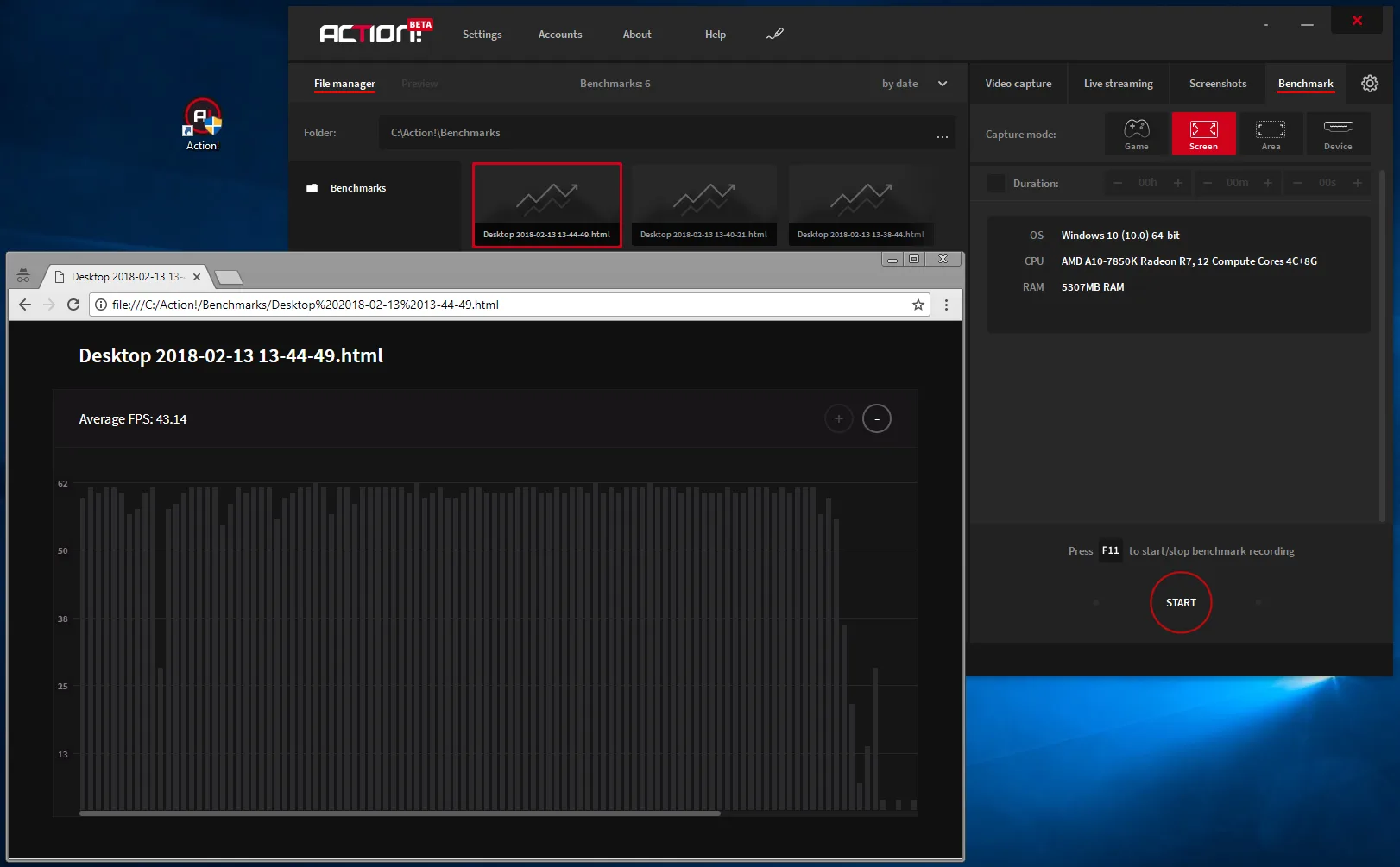1400x867 pixels.
Task: Close the Desktop 2018-02-13 browser tab
Action: [x=197, y=277]
